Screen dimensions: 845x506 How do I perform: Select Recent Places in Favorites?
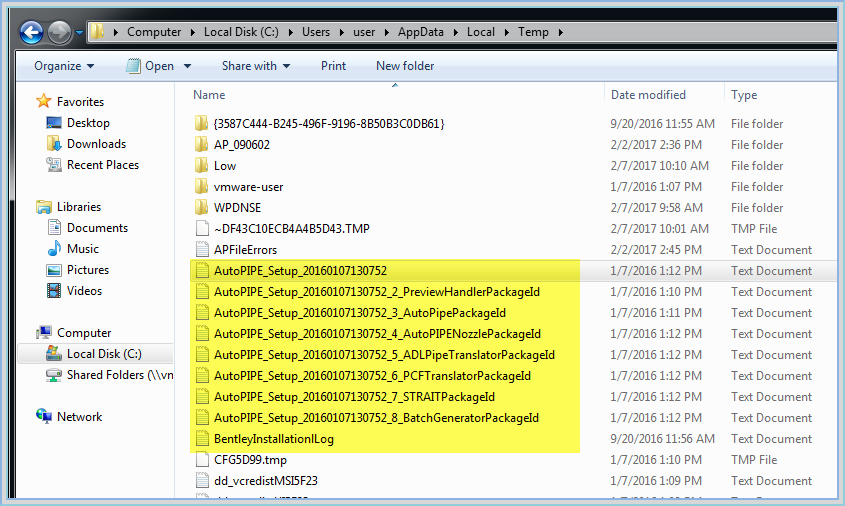point(103,165)
